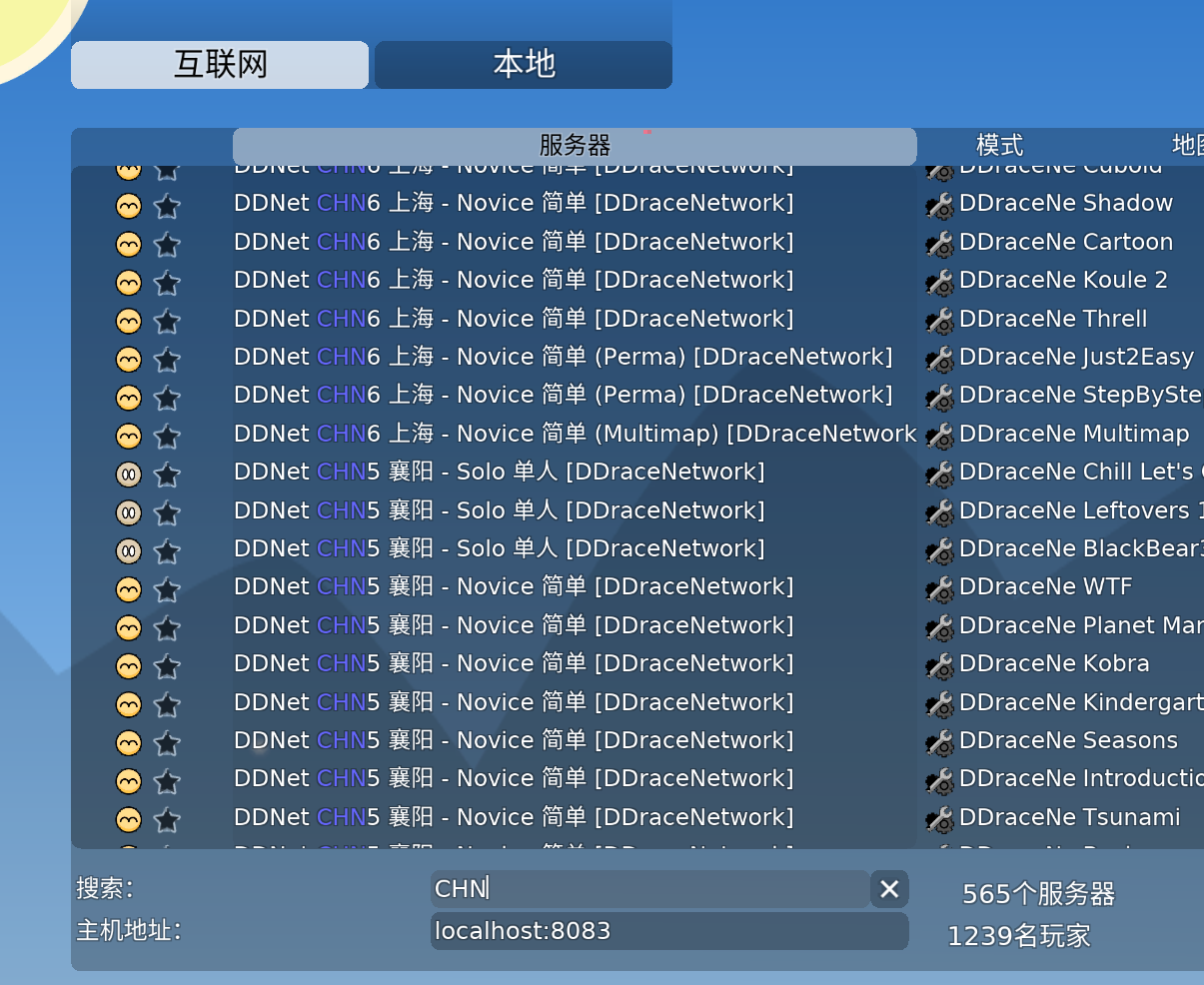
Task: Select the CHN5 襄阳 server name in the WTF row
Action: [x=514, y=586]
